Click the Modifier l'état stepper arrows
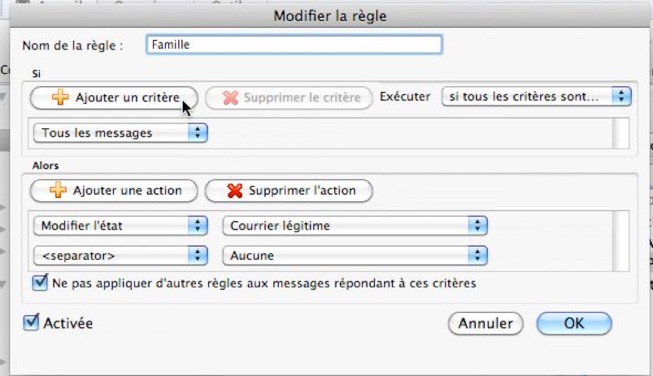The image size is (653, 376). tap(198, 226)
